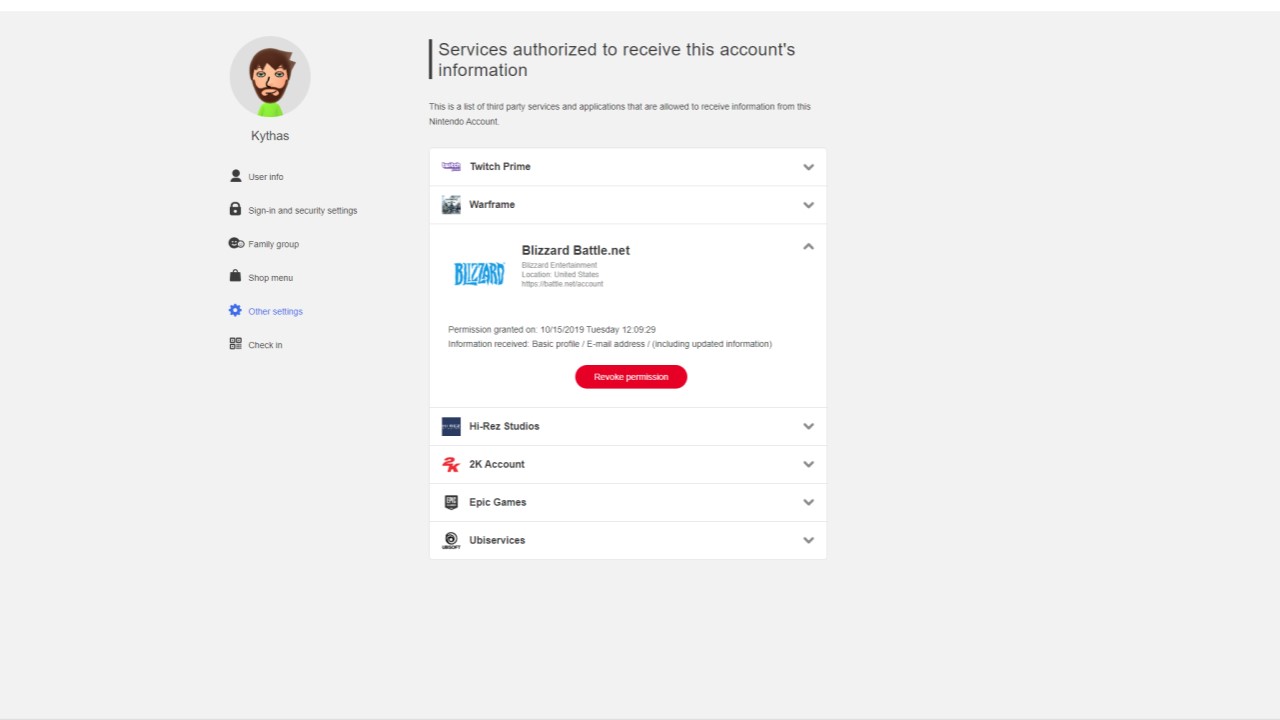Screen dimensions: 1280x720
Task: Open Sign-in and security settings
Action: tap(302, 211)
